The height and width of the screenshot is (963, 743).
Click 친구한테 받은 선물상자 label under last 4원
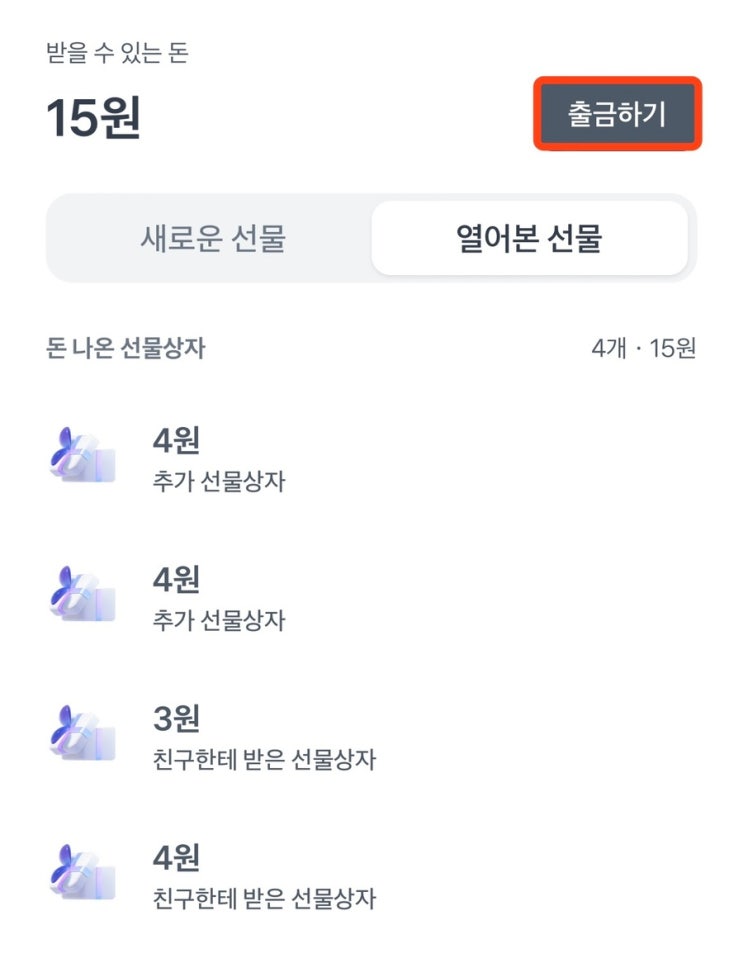[261, 898]
